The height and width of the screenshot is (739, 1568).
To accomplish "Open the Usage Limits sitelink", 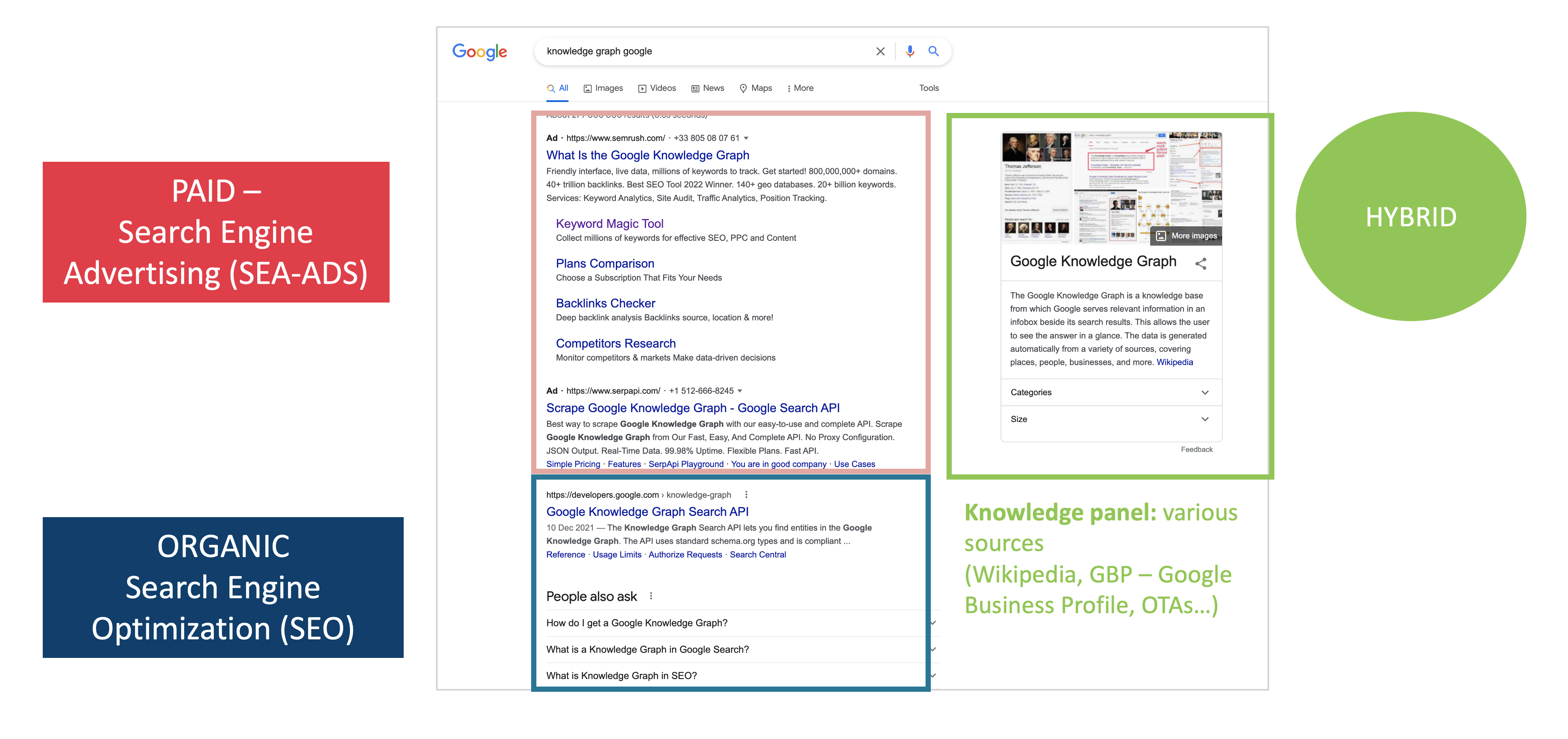I will (617, 555).
